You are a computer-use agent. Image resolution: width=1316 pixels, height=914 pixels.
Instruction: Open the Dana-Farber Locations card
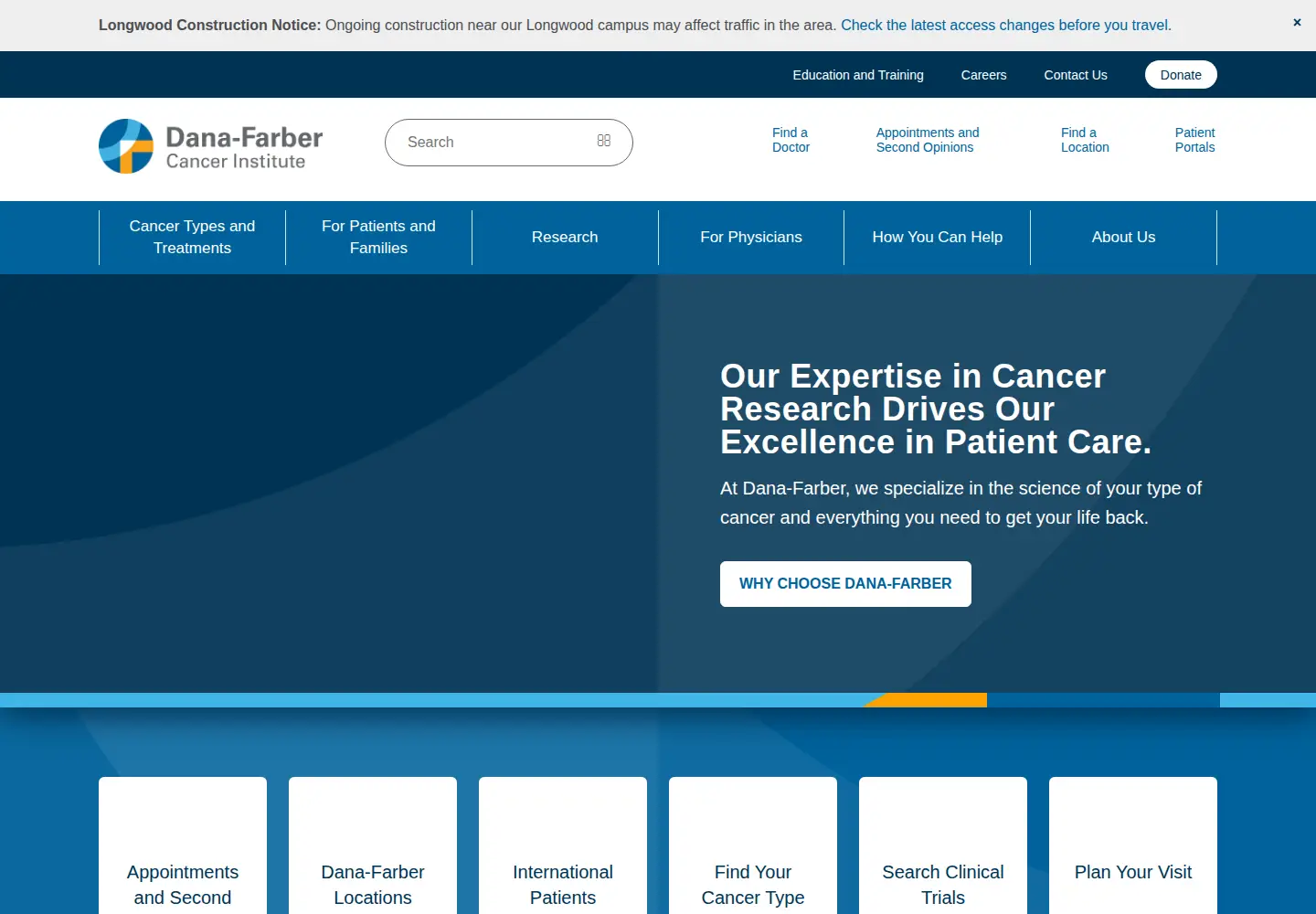tap(373, 845)
